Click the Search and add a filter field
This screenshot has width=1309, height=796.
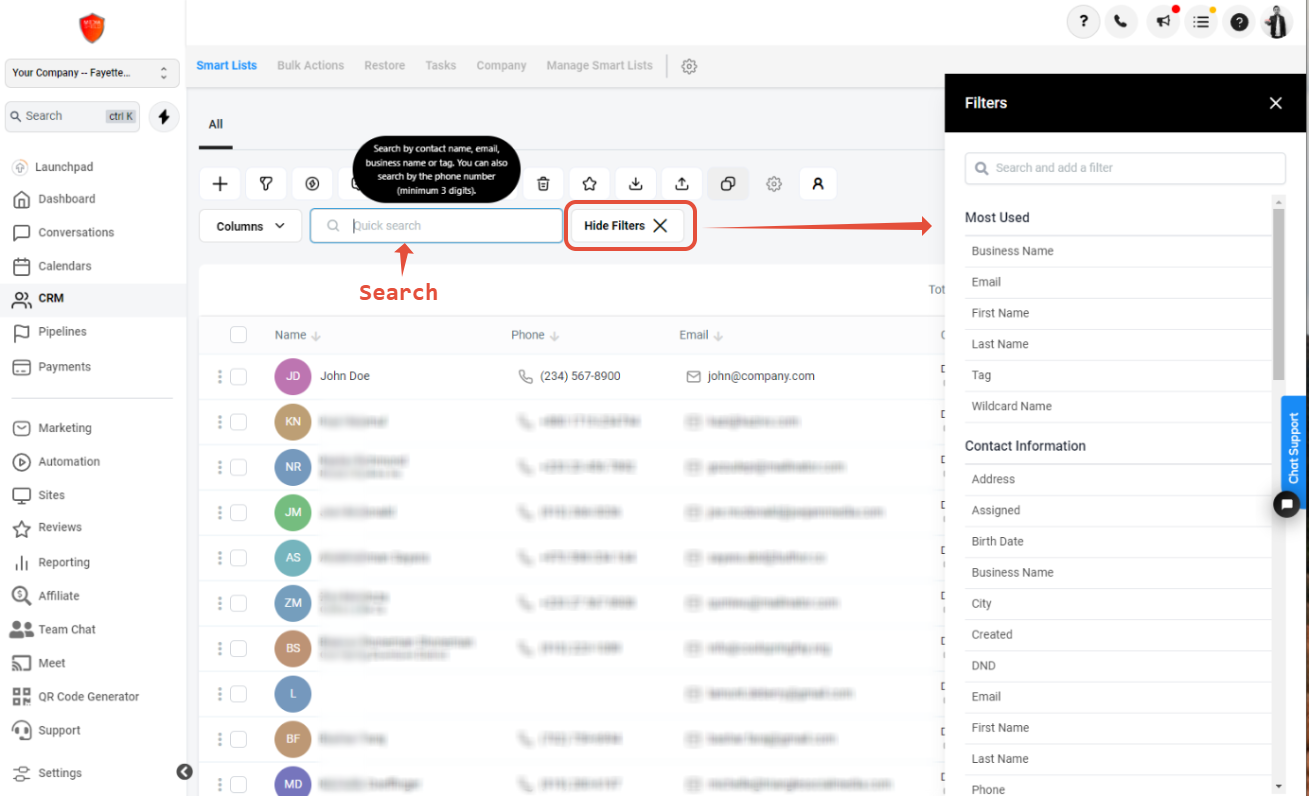point(1125,168)
